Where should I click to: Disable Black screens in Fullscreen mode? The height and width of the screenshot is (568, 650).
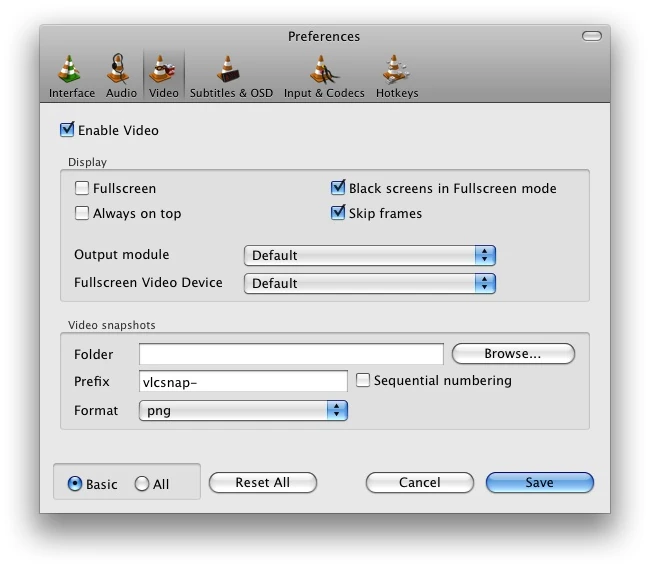[337, 187]
